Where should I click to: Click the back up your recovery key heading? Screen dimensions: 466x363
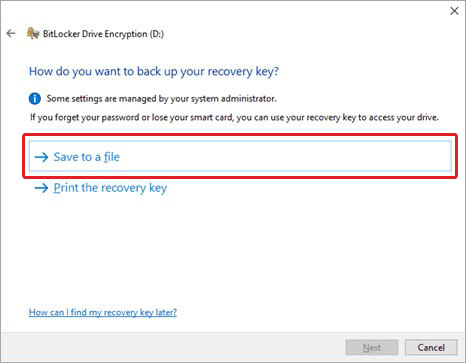click(x=154, y=72)
